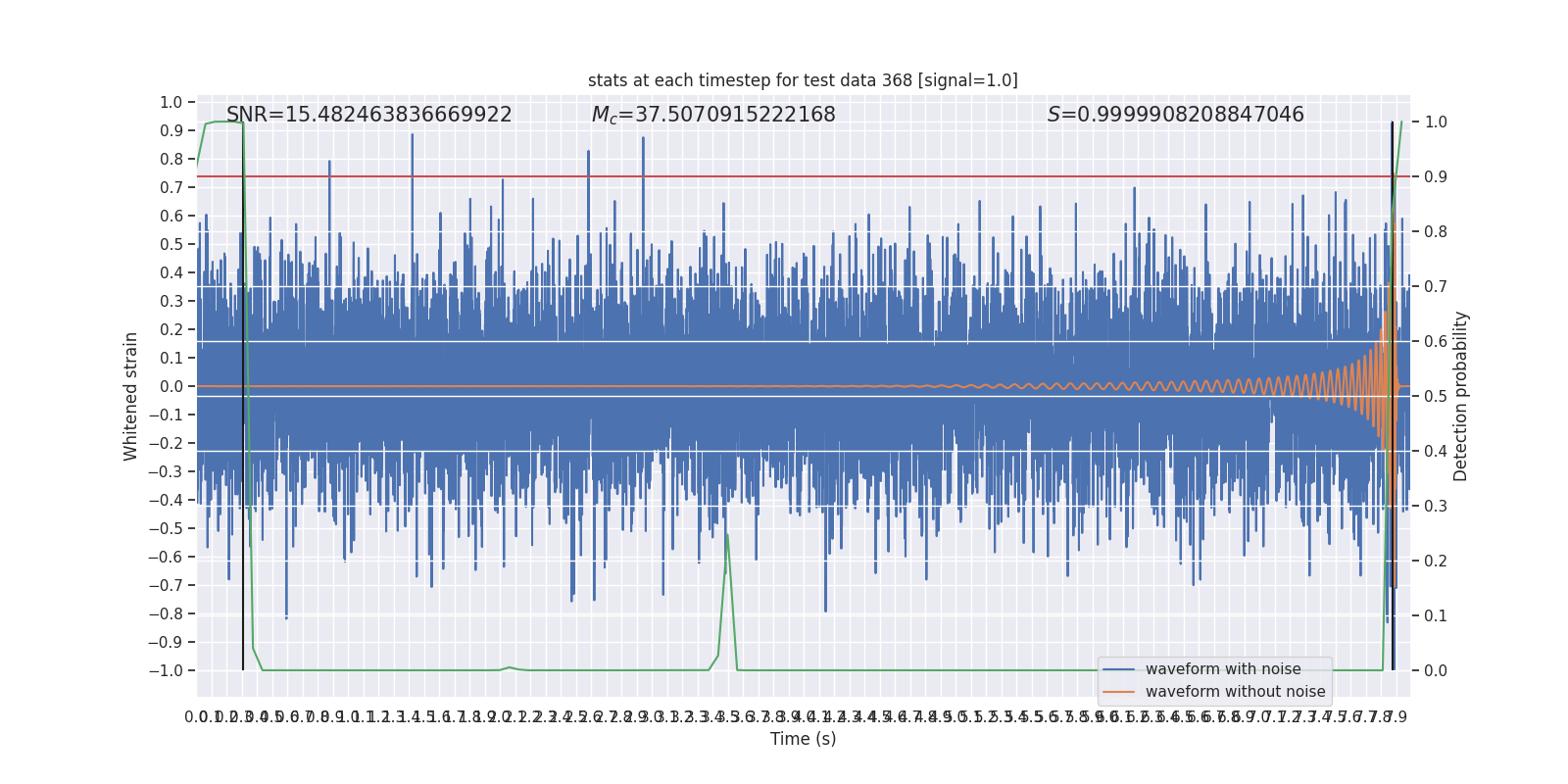This screenshot has width=1568, height=784.
Task: Click the S=0.99999 annotation text
Action: point(1175,115)
